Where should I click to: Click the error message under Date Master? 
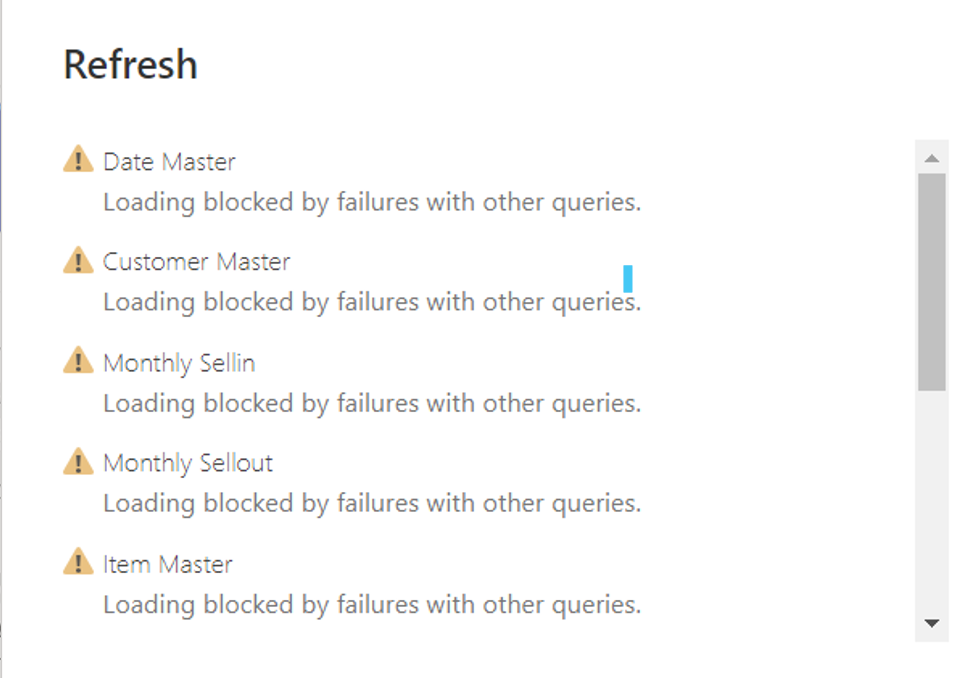[372, 202]
